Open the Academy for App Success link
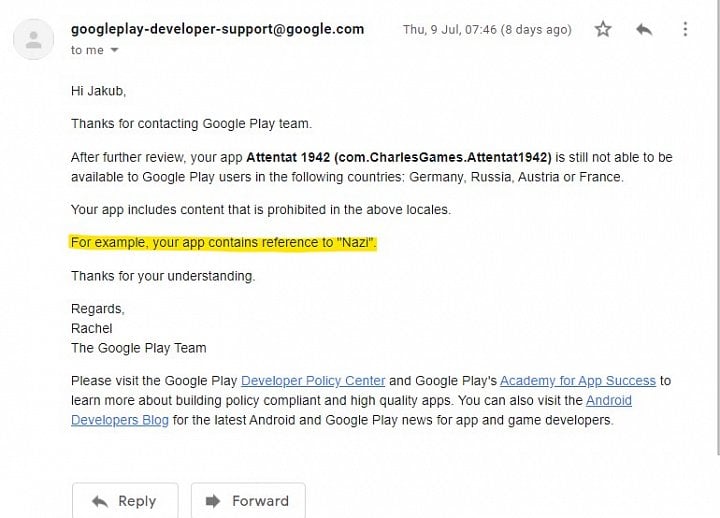 pyautogui.click(x=577, y=381)
